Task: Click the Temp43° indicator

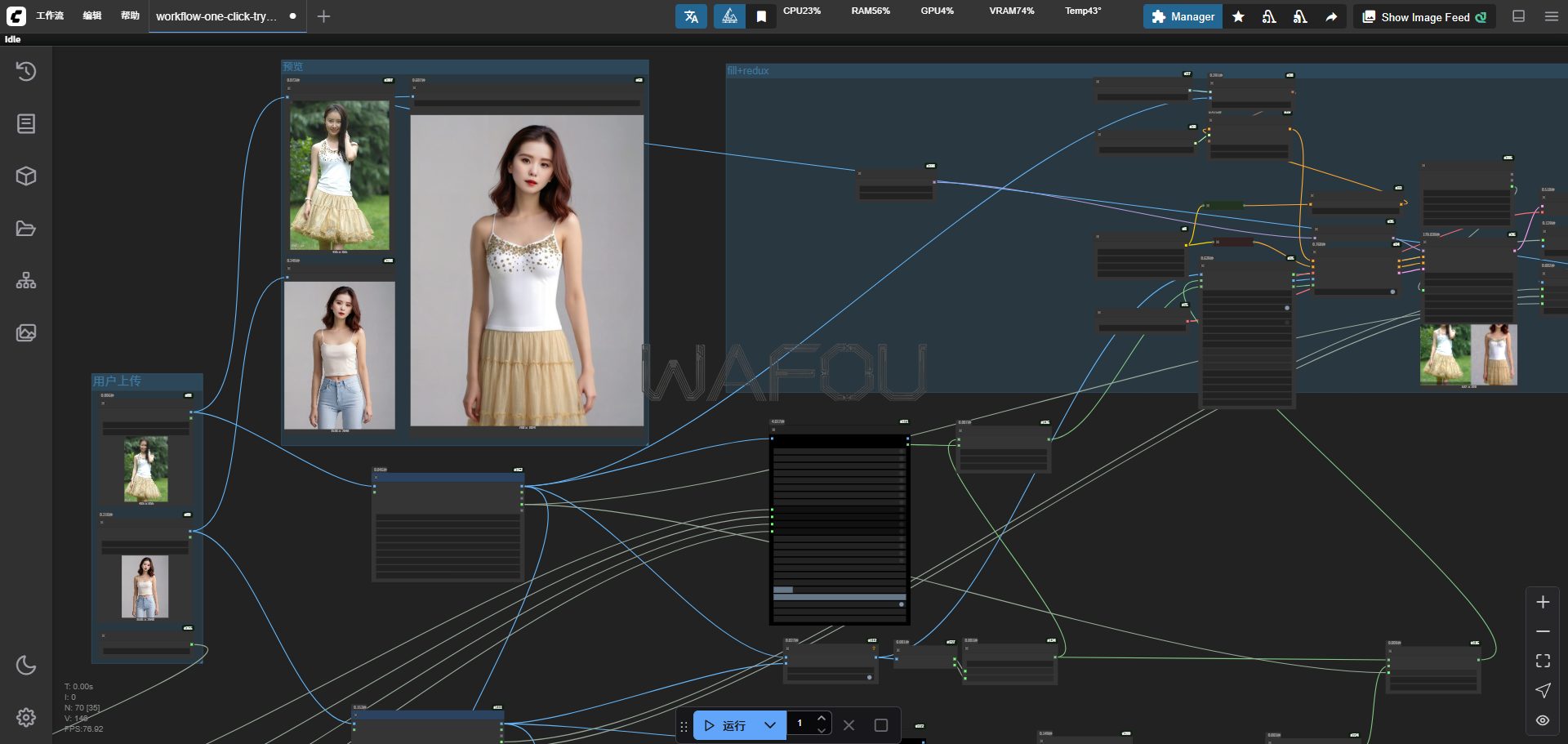Action: [x=1083, y=11]
